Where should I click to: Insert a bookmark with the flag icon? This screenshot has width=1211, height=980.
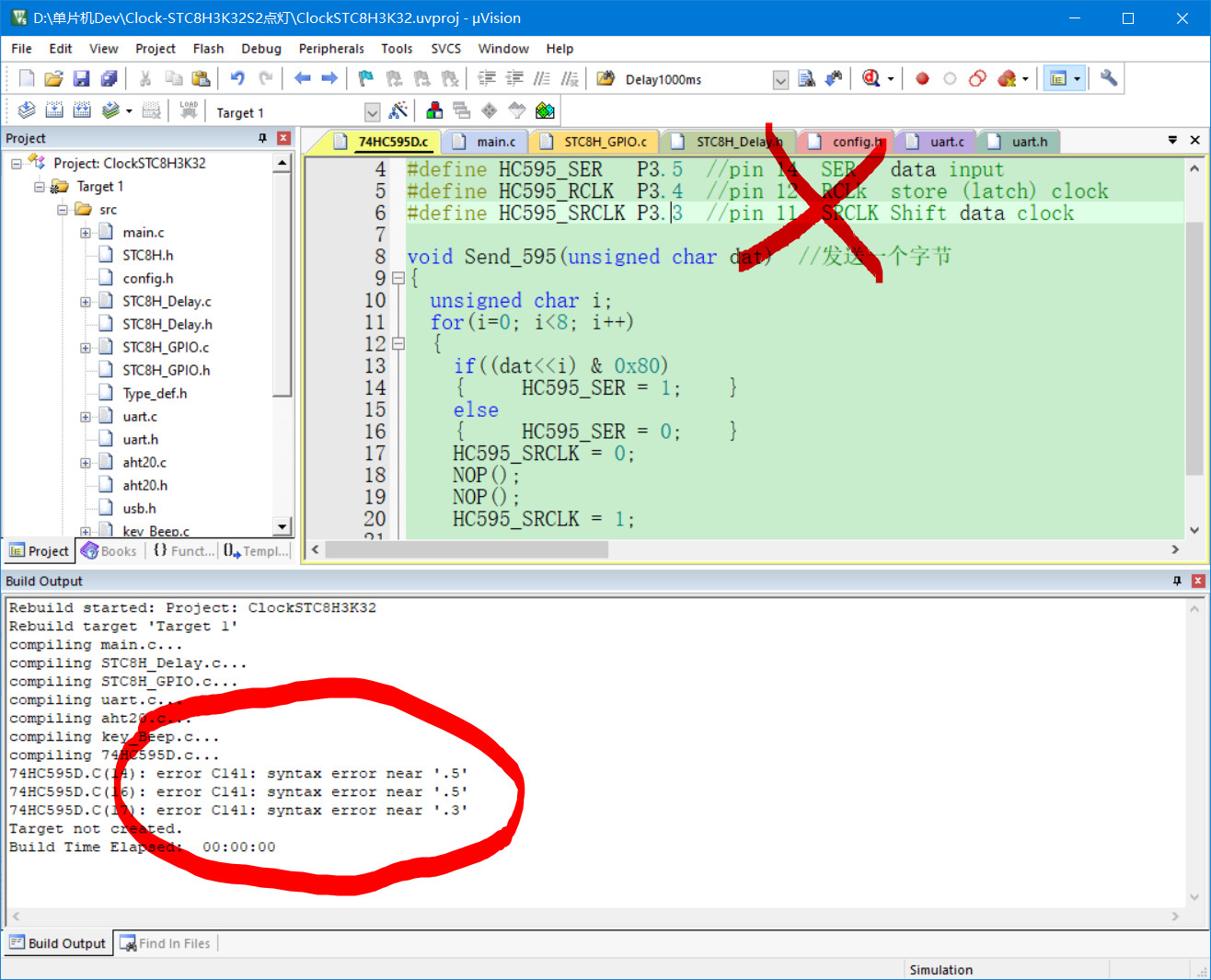[x=366, y=79]
